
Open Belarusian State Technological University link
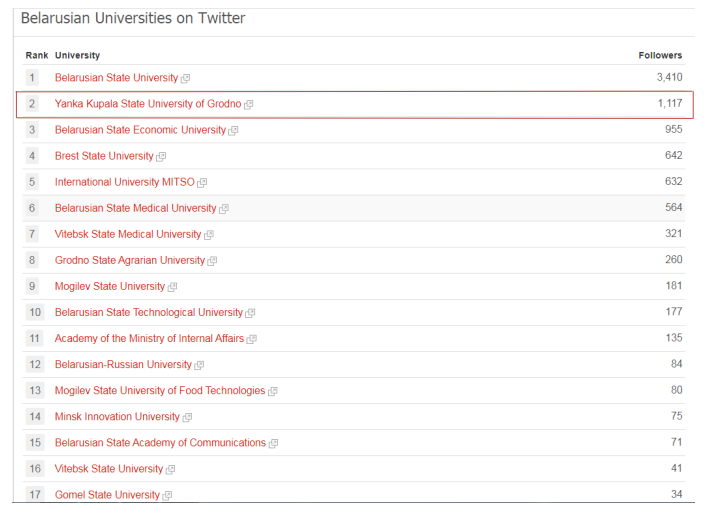pos(148,312)
